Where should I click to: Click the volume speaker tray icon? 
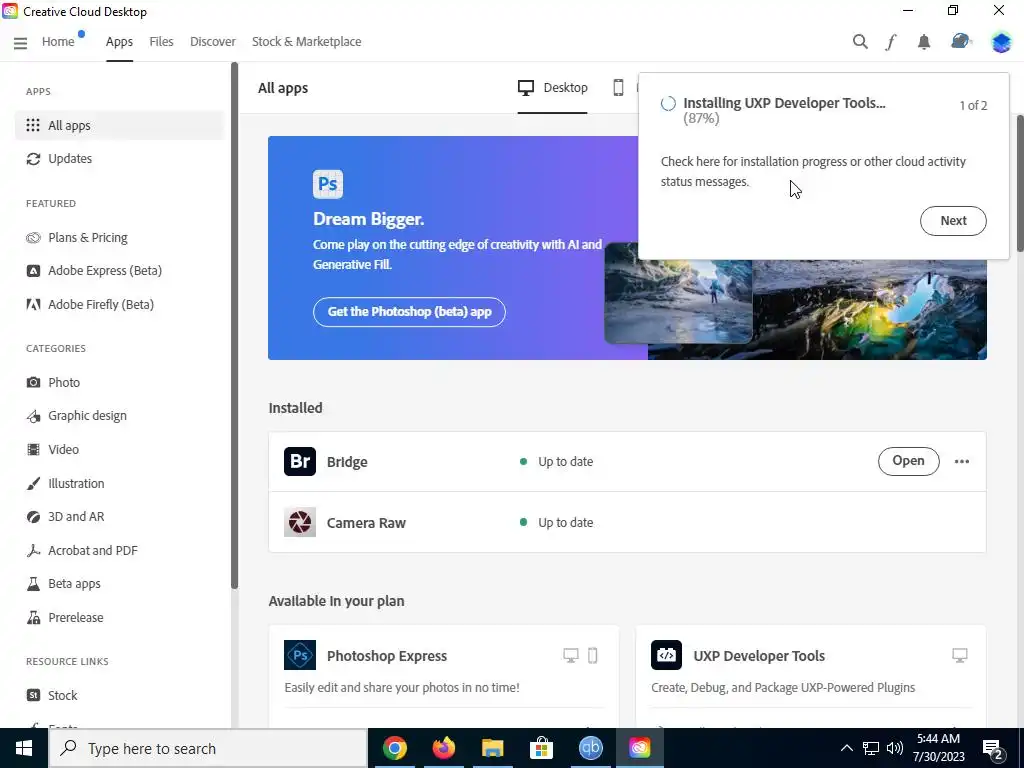click(x=895, y=748)
